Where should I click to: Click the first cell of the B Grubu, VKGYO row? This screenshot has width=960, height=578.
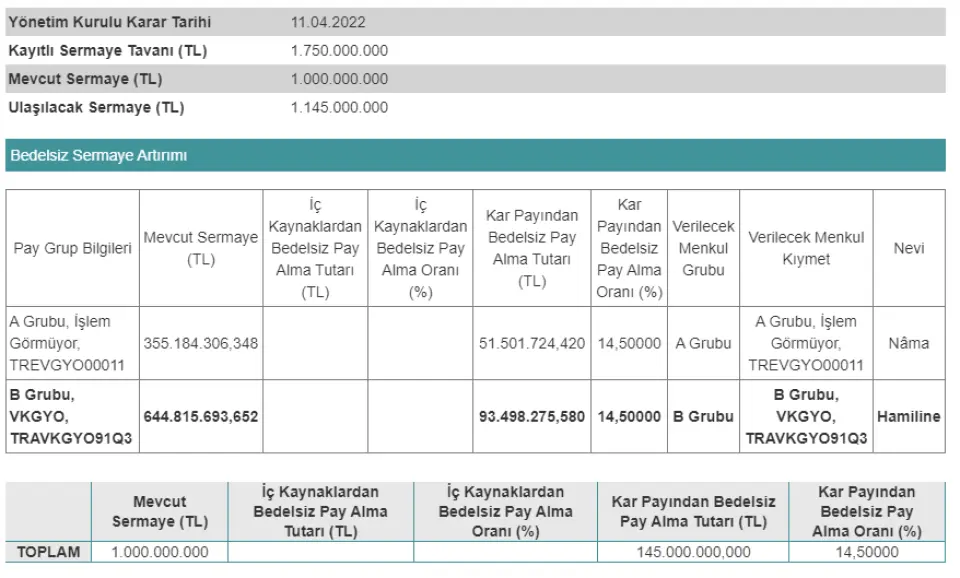tap(72, 416)
